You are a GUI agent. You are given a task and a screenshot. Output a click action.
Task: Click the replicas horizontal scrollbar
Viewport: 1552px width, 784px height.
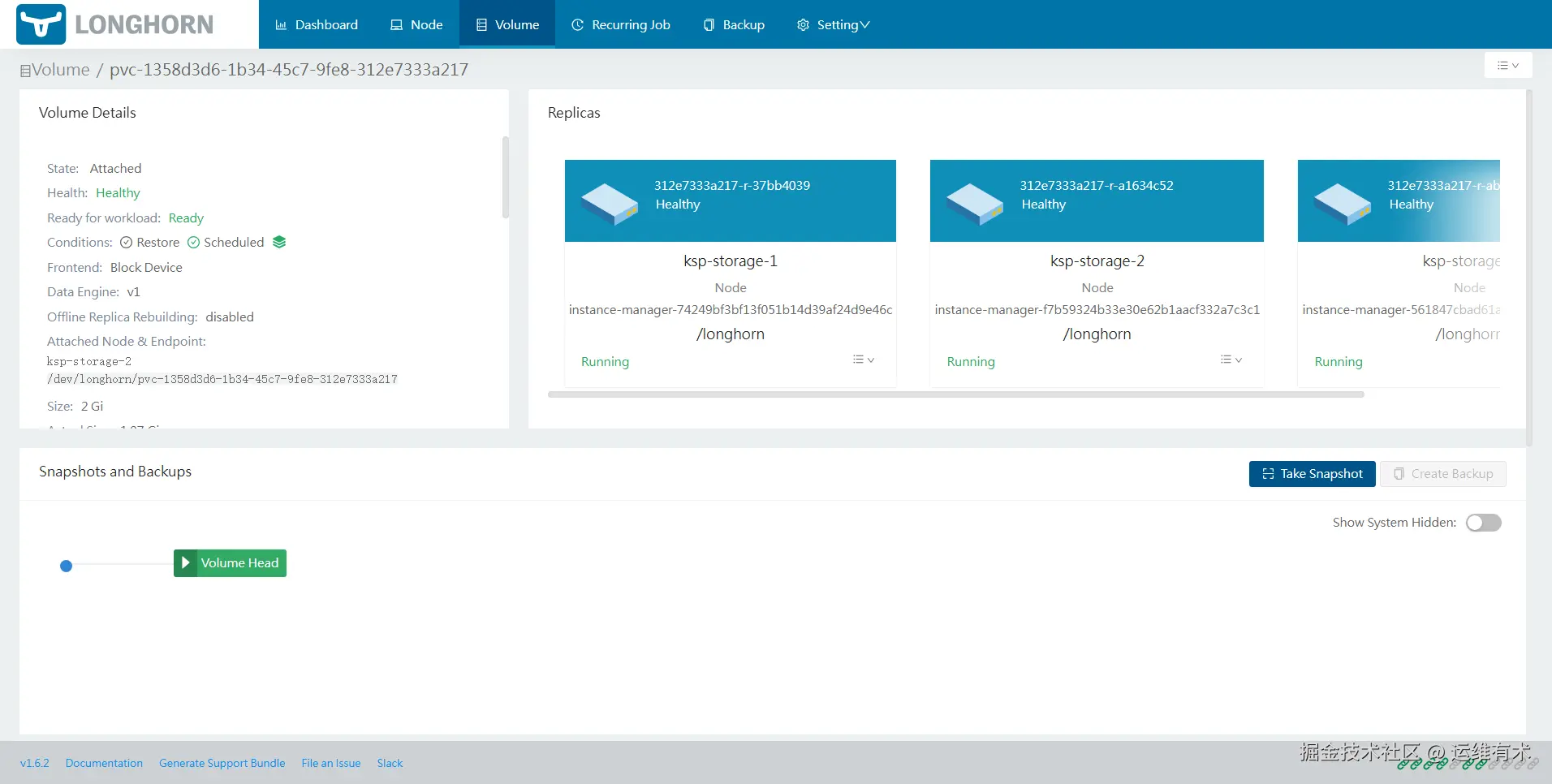[955, 394]
